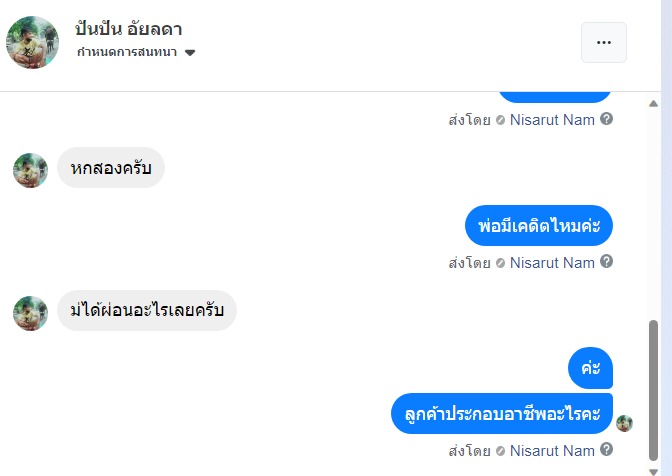Image resolution: width=672 pixels, height=476 pixels.
Task: Click sender avatar next to หกสองครับ
Action: point(30,170)
